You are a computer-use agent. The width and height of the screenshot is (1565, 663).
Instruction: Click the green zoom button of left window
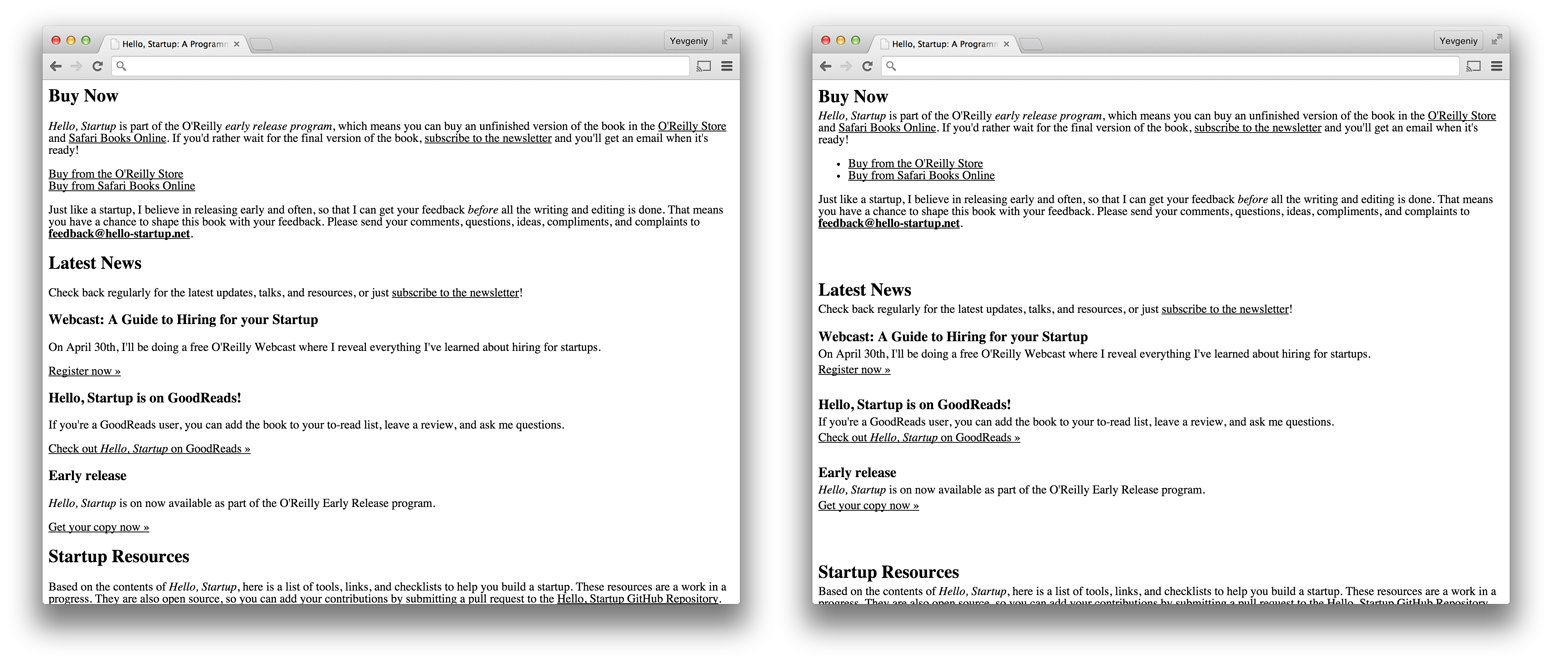pos(86,41)
